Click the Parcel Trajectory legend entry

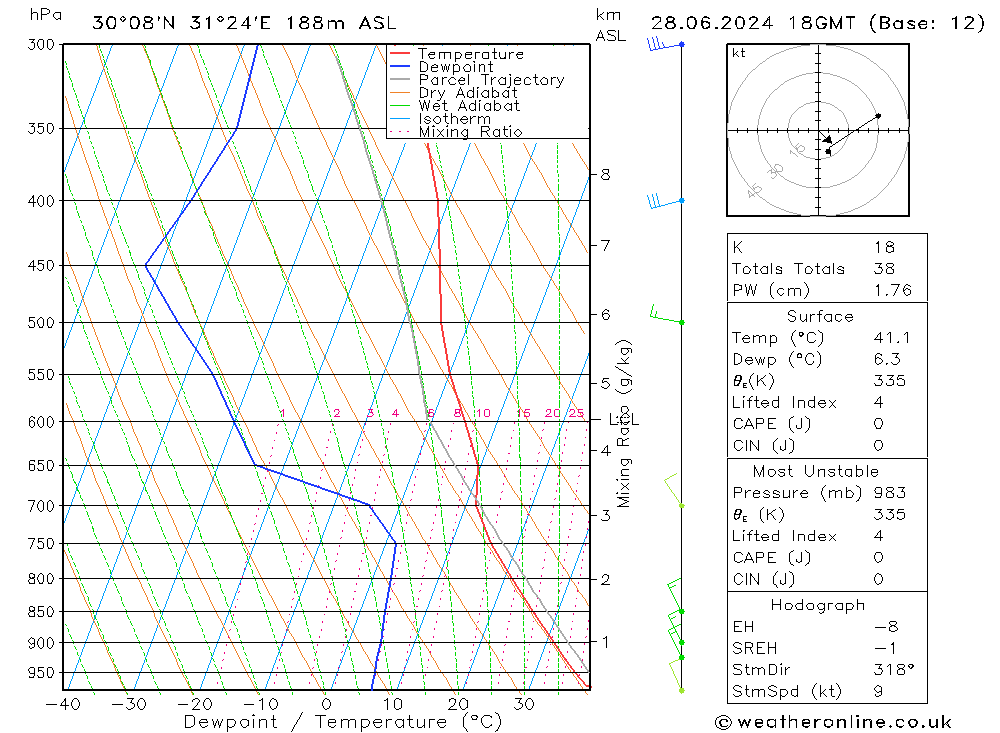coord(476,80)
